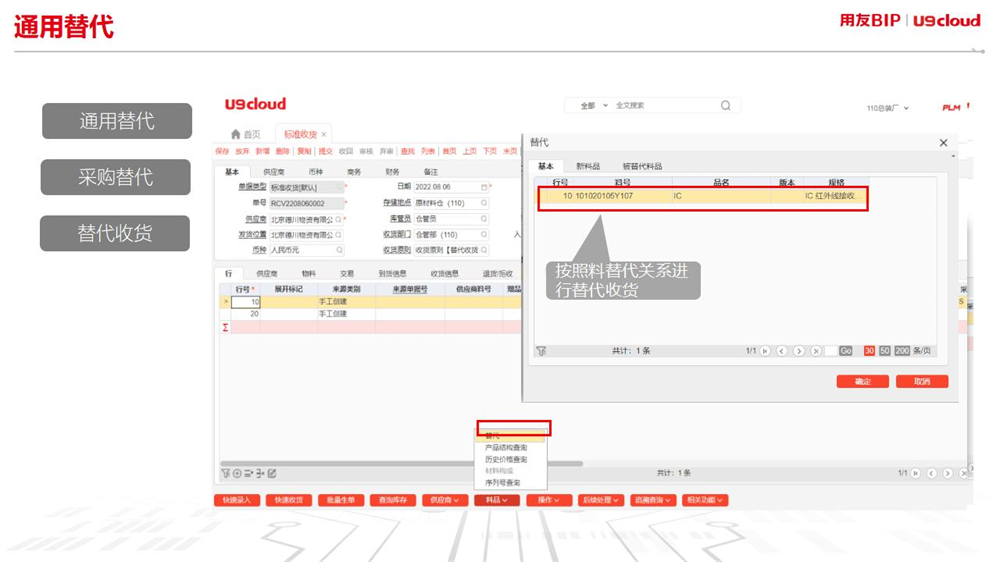The width and height of the screenshot is (1000, 562).
Task: Open lookup for 币种 field
Action: point(339,250)
